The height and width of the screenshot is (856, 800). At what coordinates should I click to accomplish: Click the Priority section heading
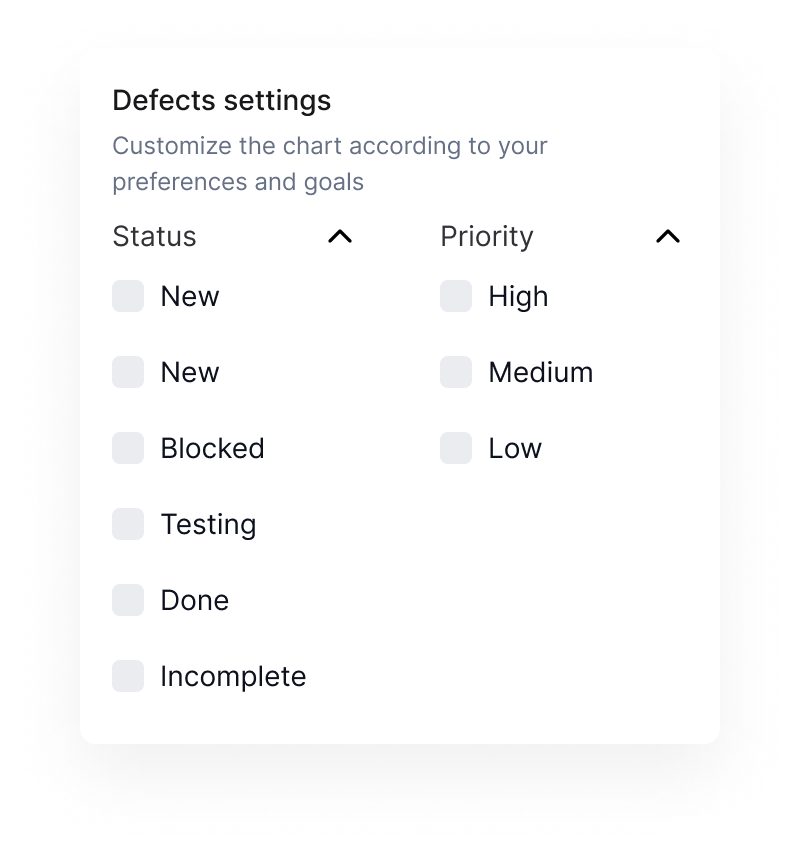click(x=487, y=236)
